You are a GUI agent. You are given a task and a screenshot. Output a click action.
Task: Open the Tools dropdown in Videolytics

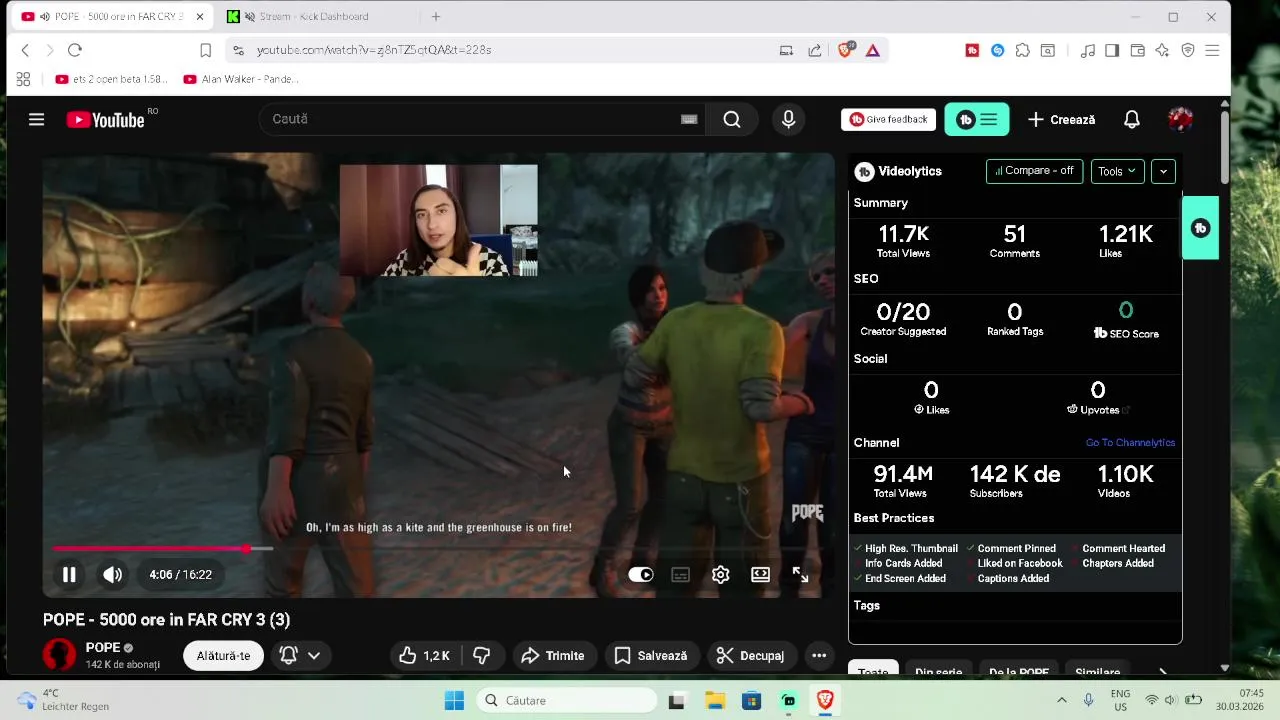coord(1116,171)
